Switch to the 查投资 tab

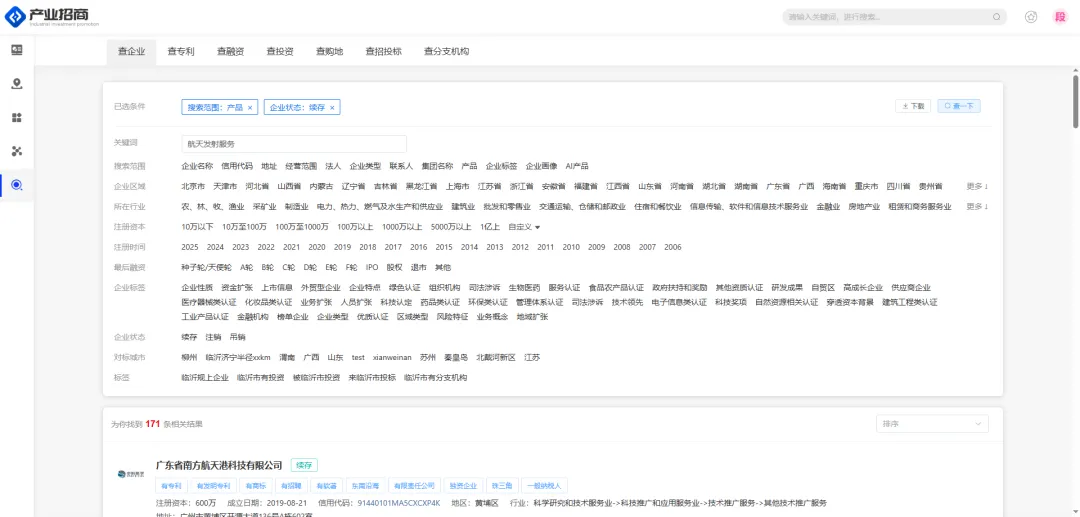pyautogui.click(x=280, y=51)
